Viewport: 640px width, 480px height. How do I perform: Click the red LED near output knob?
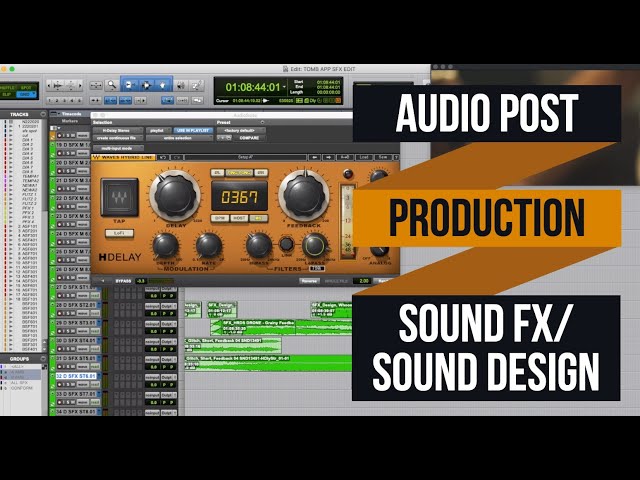[348, 174]
